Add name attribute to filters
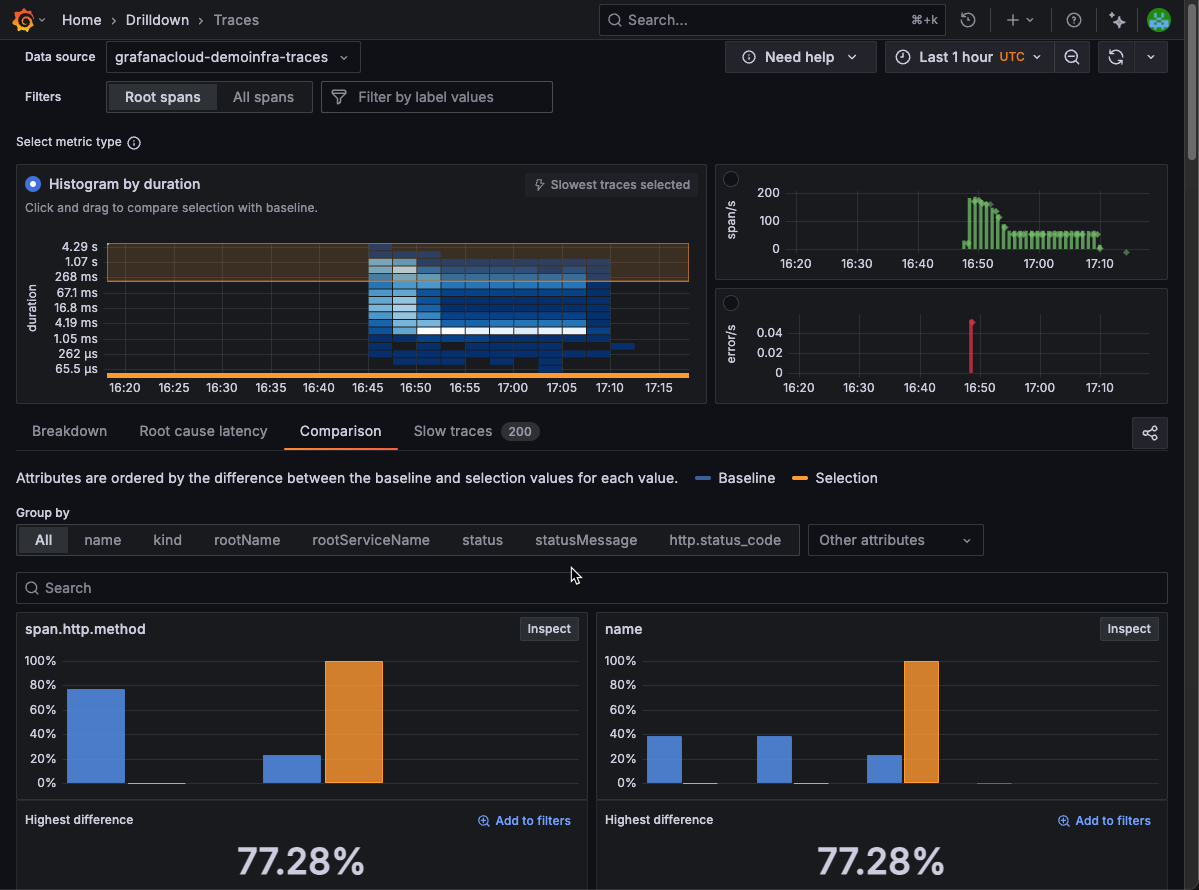The height and width of the screenshot is (890, 1199). point(1103,820)
